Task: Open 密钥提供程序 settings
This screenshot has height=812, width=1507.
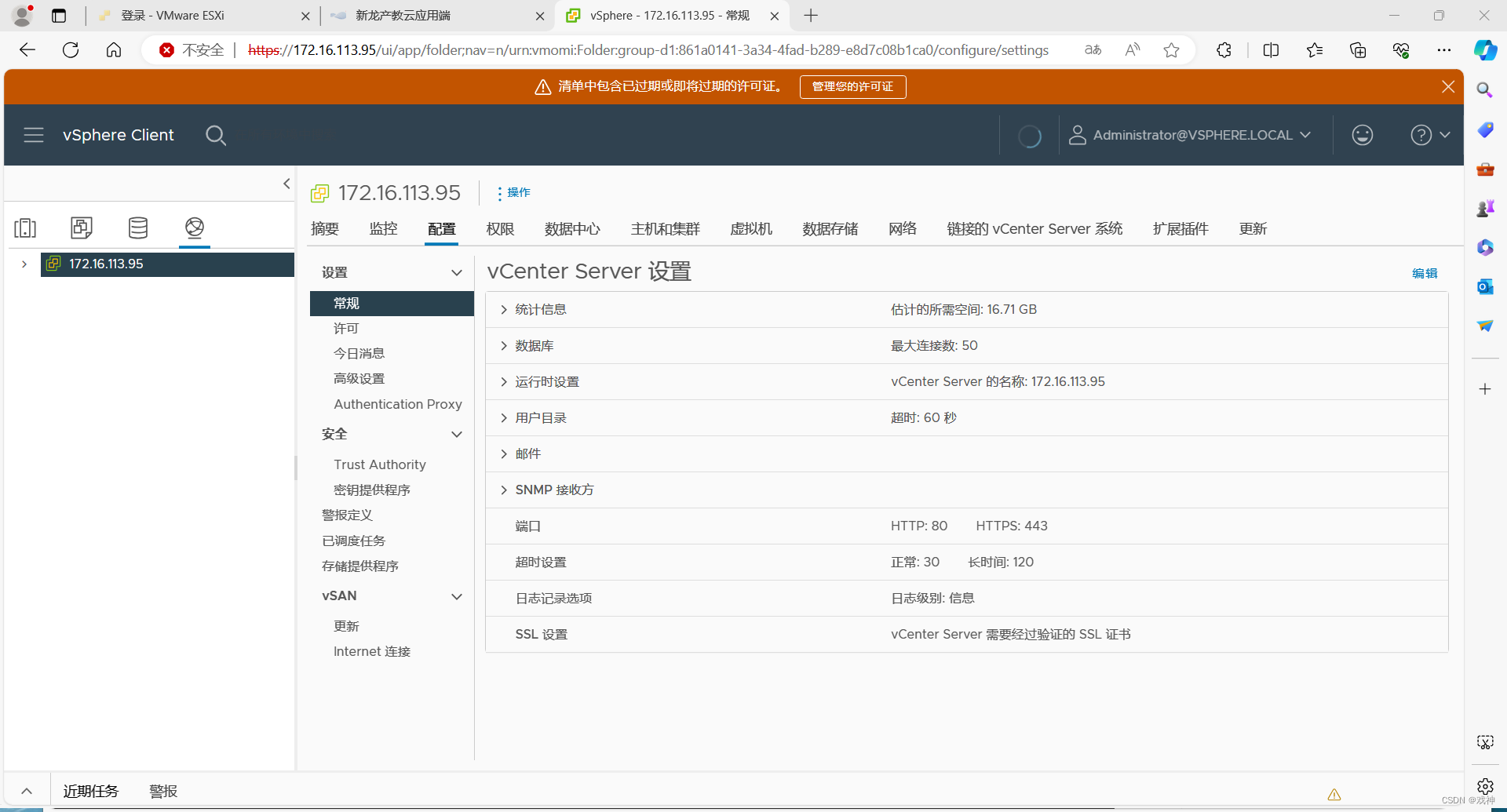Action: (372, 490)
